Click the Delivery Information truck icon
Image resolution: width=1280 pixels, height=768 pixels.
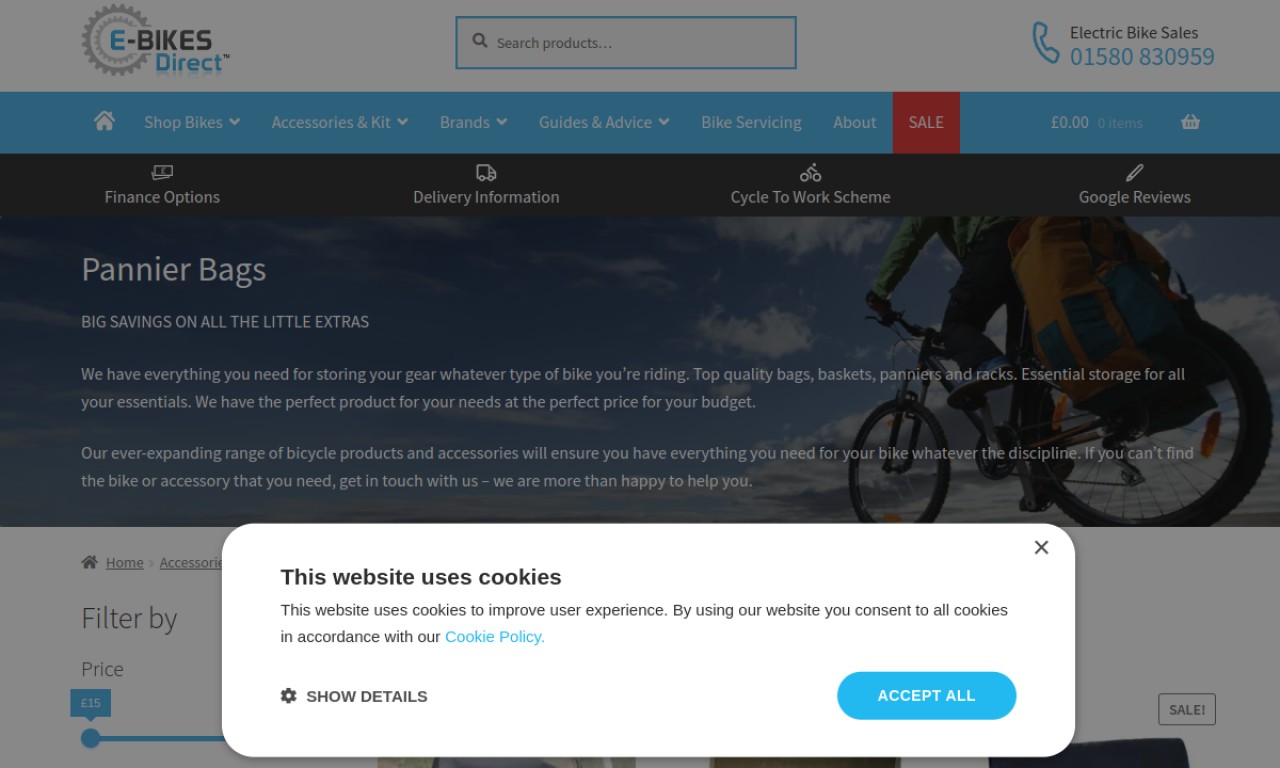pyautogui.click(x=486, y=172)
